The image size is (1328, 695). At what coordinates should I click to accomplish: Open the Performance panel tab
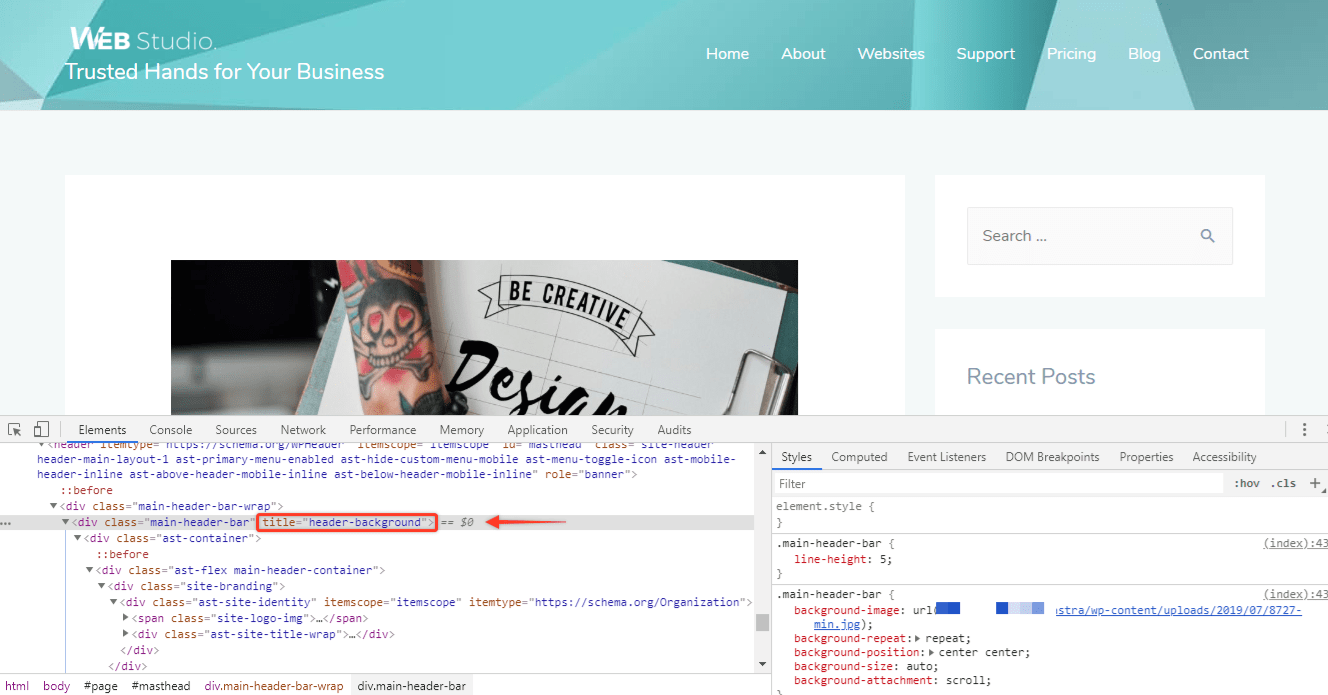tap(383, 430)
